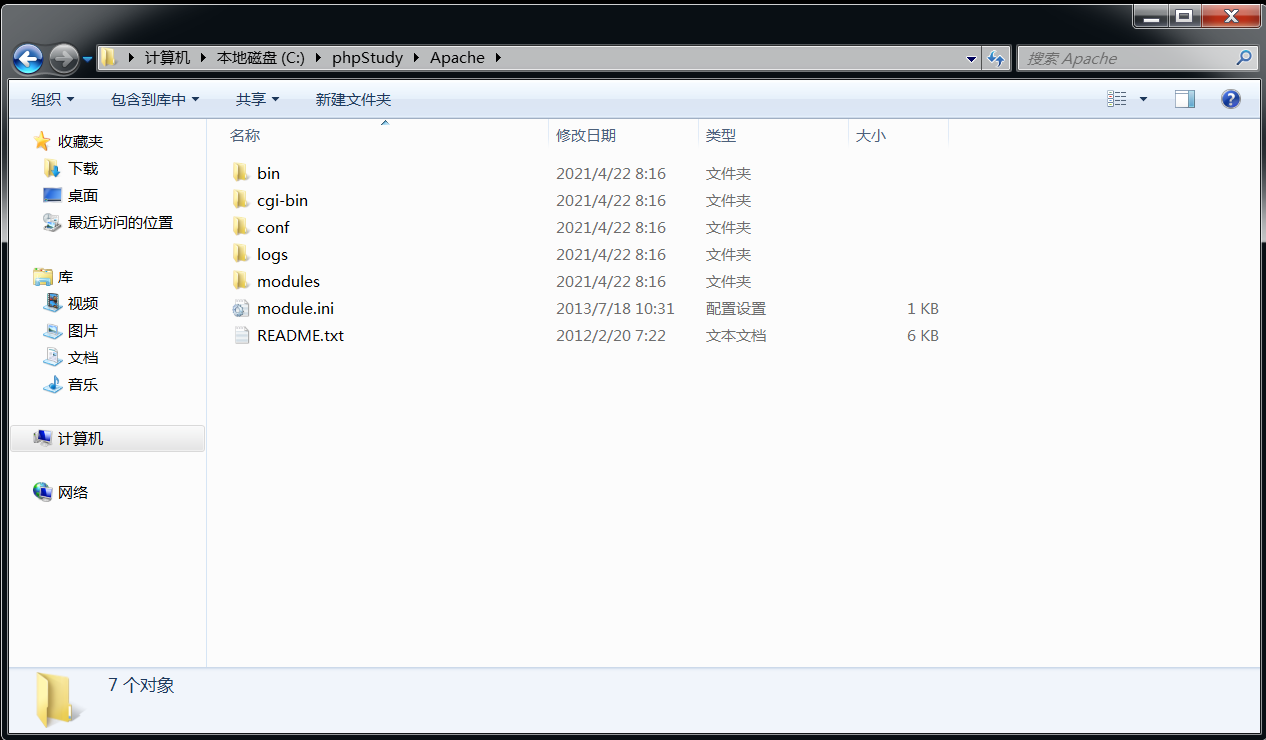
Task: Click the 新建文件夹 button
Action: click(353, 99)
